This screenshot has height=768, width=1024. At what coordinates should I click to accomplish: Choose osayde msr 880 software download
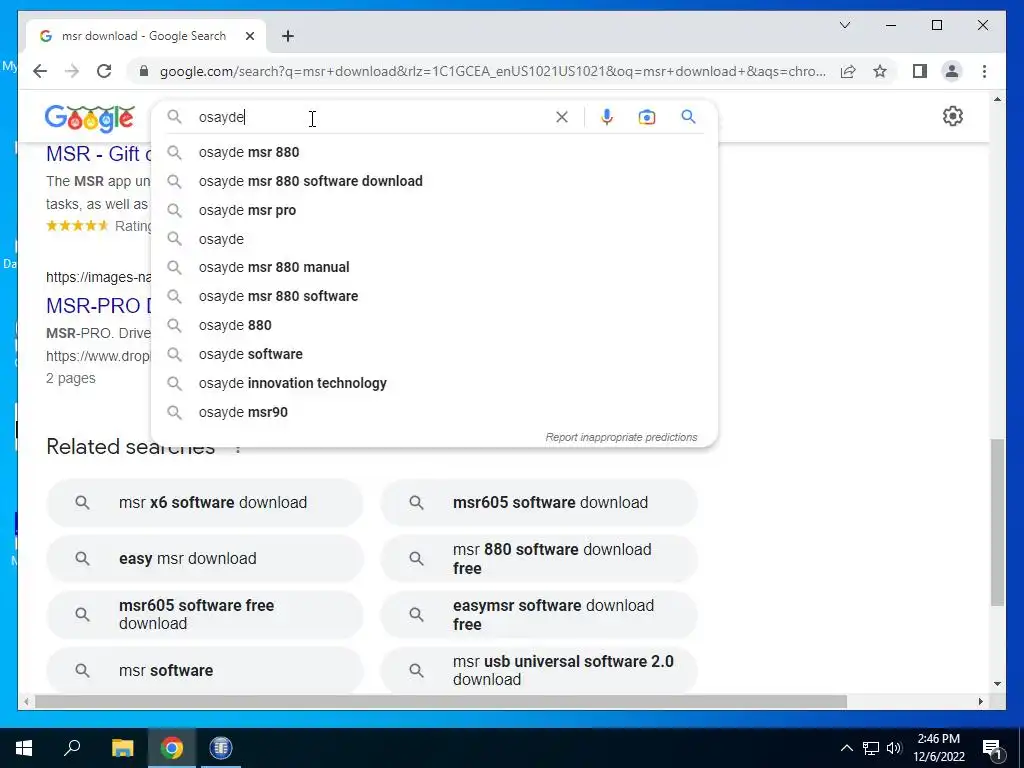tap(434, 181)
